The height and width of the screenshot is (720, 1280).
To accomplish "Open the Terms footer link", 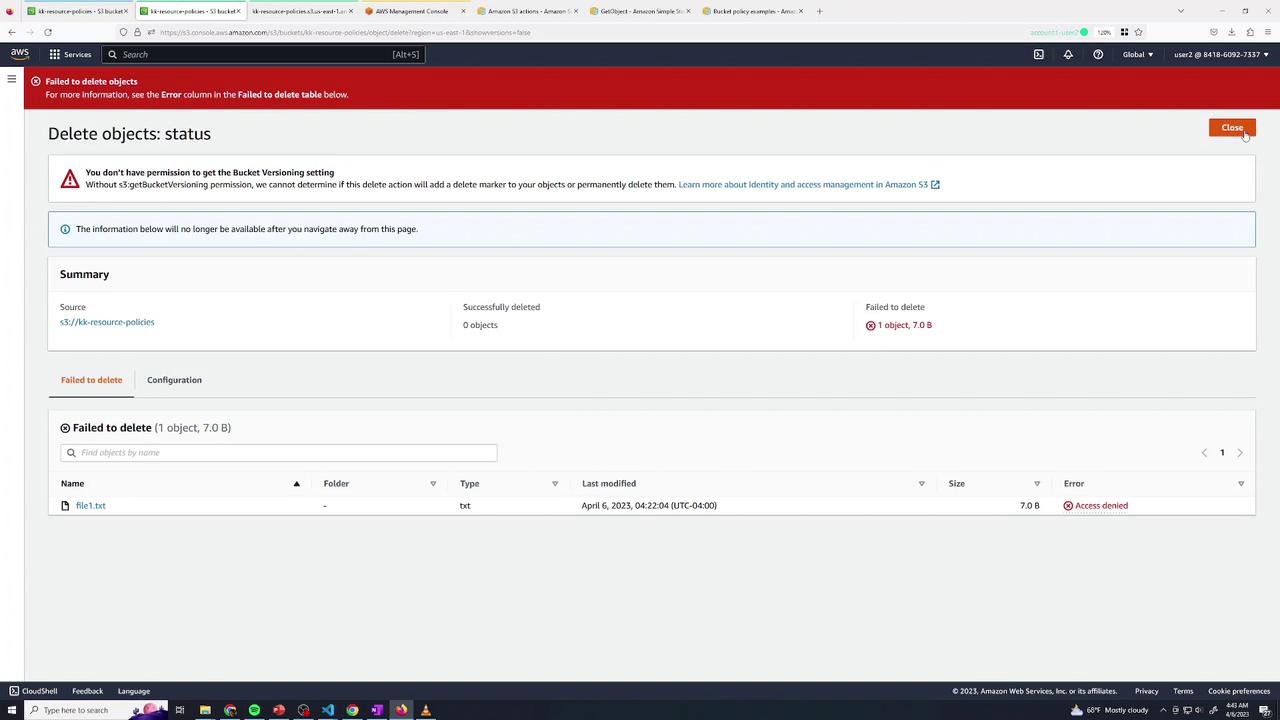I will pyautogui.click(x=1183, y=691).
